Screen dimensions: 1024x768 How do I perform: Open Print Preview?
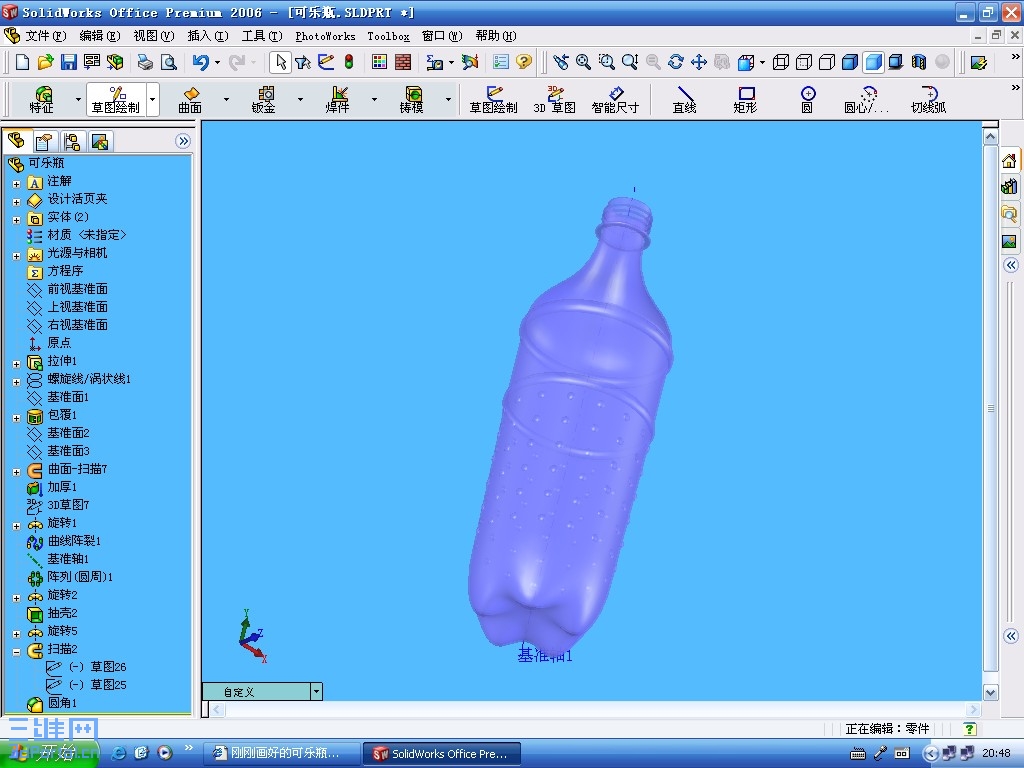point(168,62)
